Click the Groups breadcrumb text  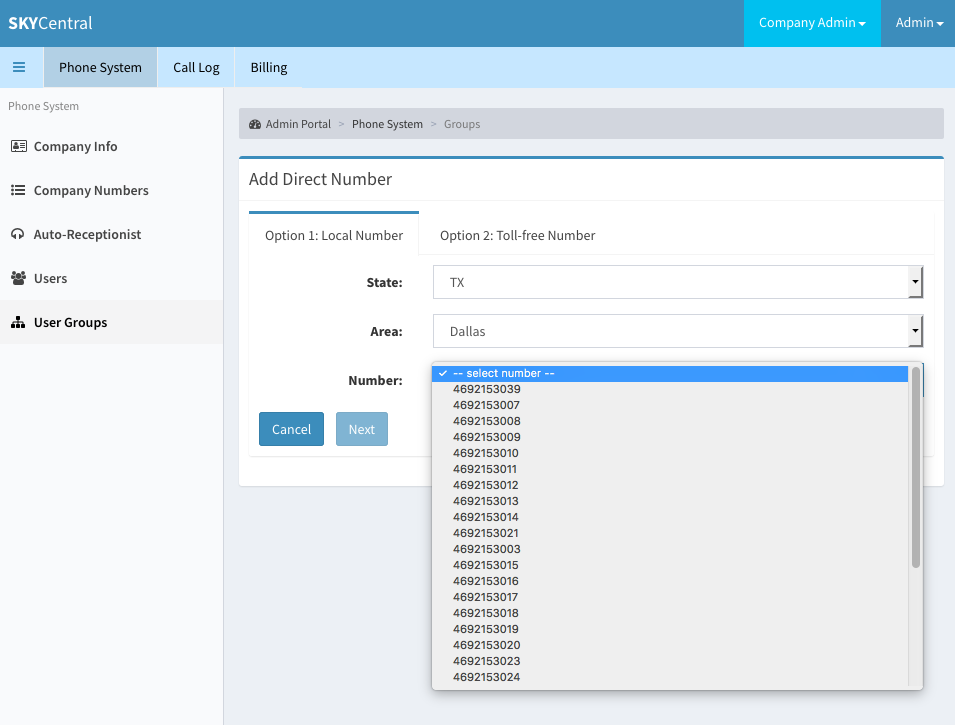(x=462, y=124)
